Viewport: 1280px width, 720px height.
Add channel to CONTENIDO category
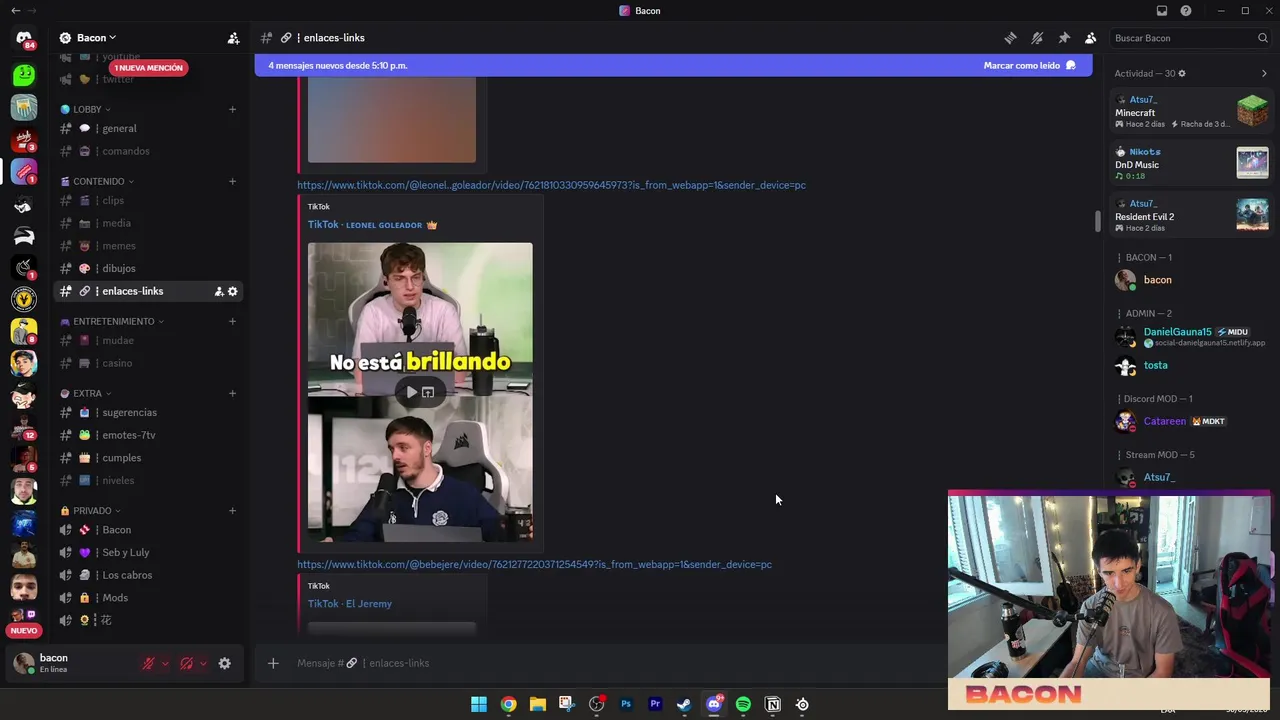(232, 181)
